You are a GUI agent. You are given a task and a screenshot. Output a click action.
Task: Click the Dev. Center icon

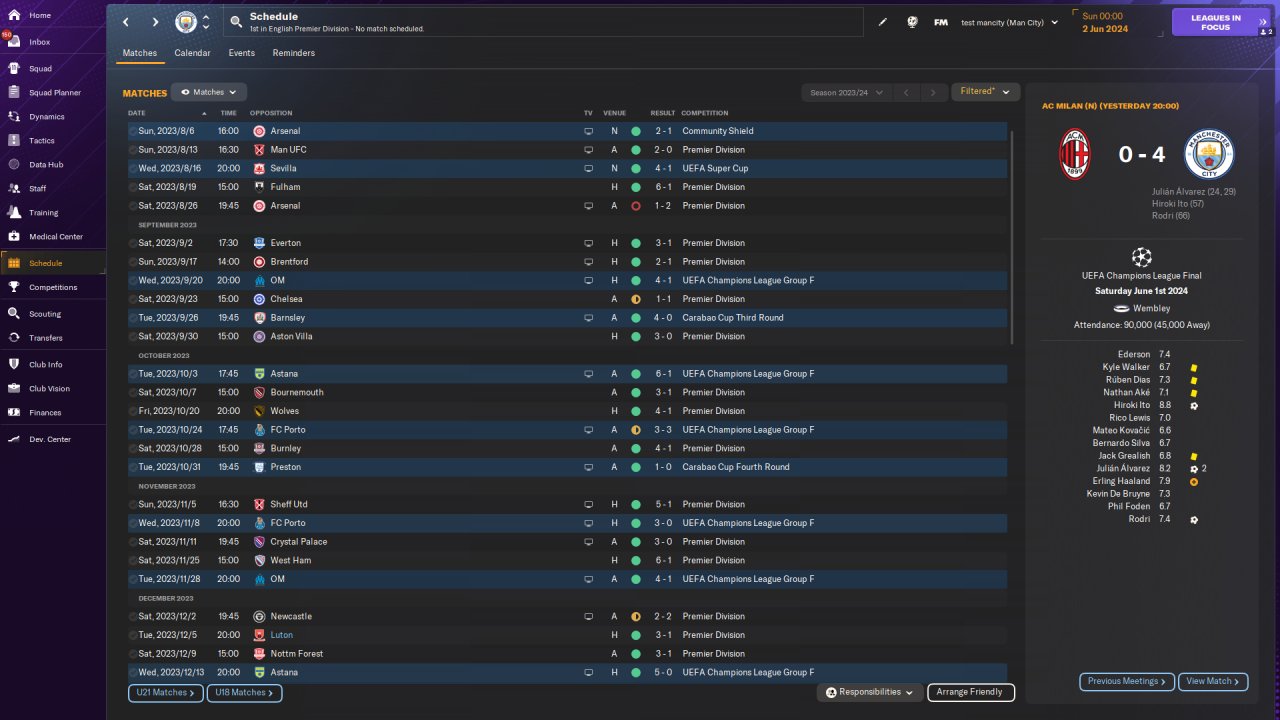[14, 440]
